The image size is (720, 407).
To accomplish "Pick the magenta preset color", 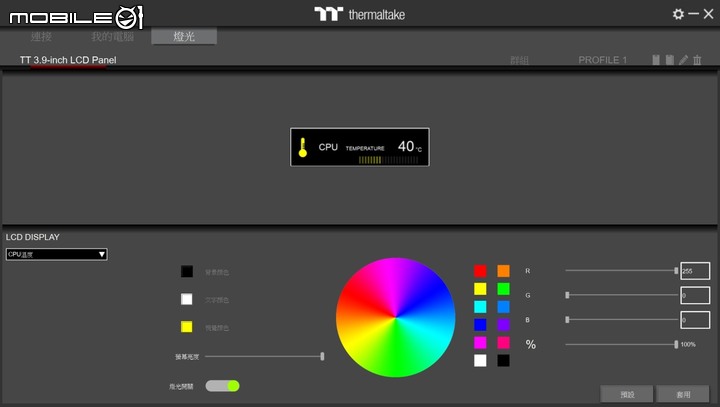I will coord(480,342).
